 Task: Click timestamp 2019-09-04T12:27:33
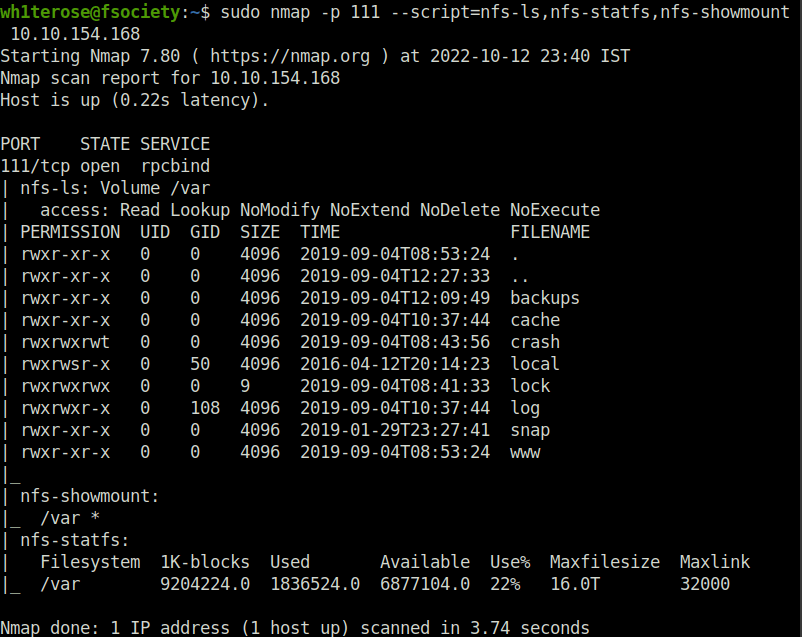pyautogui.click(x=395, y=276)
